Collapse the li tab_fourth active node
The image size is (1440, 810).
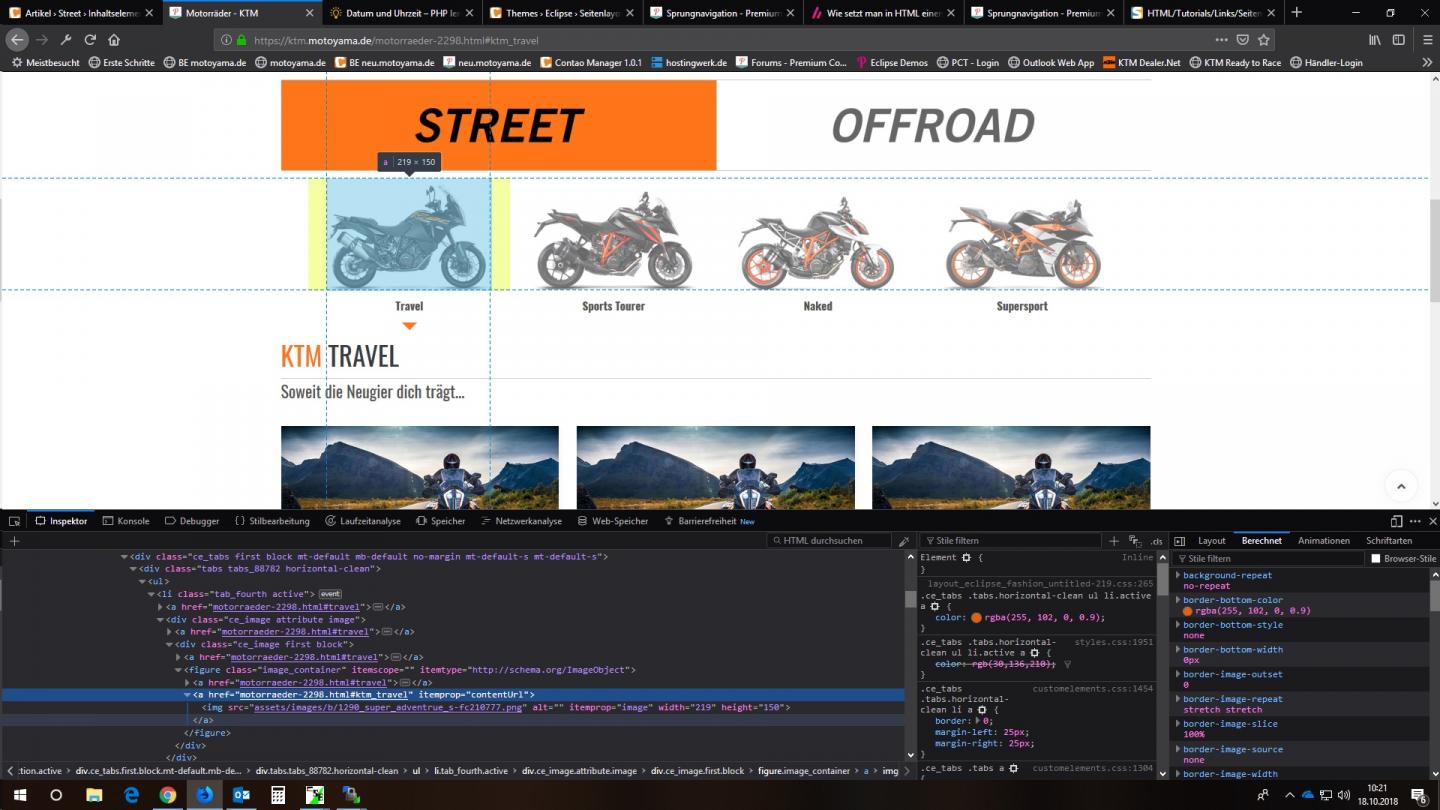[x=151, y=594]
